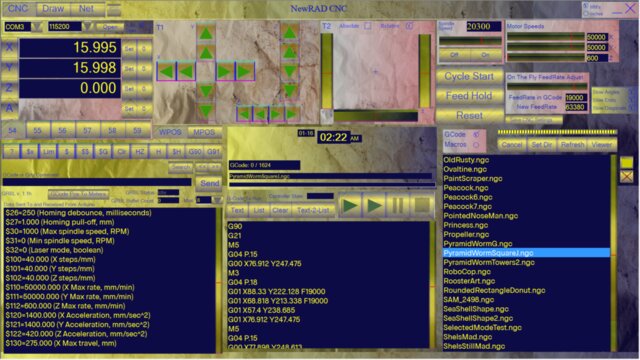The image size is (640, 360).
Task: Open the Max buffer dropdown arrow
Action: click(218, 200)
